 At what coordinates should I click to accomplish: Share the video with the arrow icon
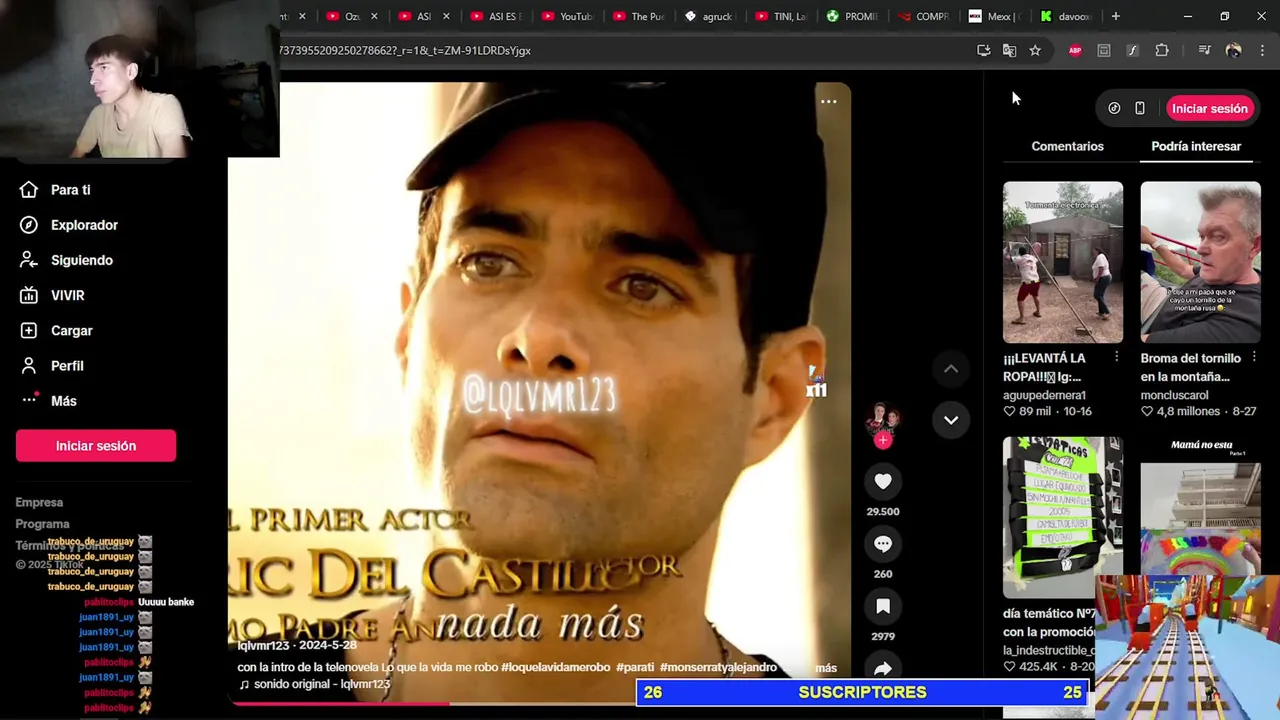tap(883, 668)
